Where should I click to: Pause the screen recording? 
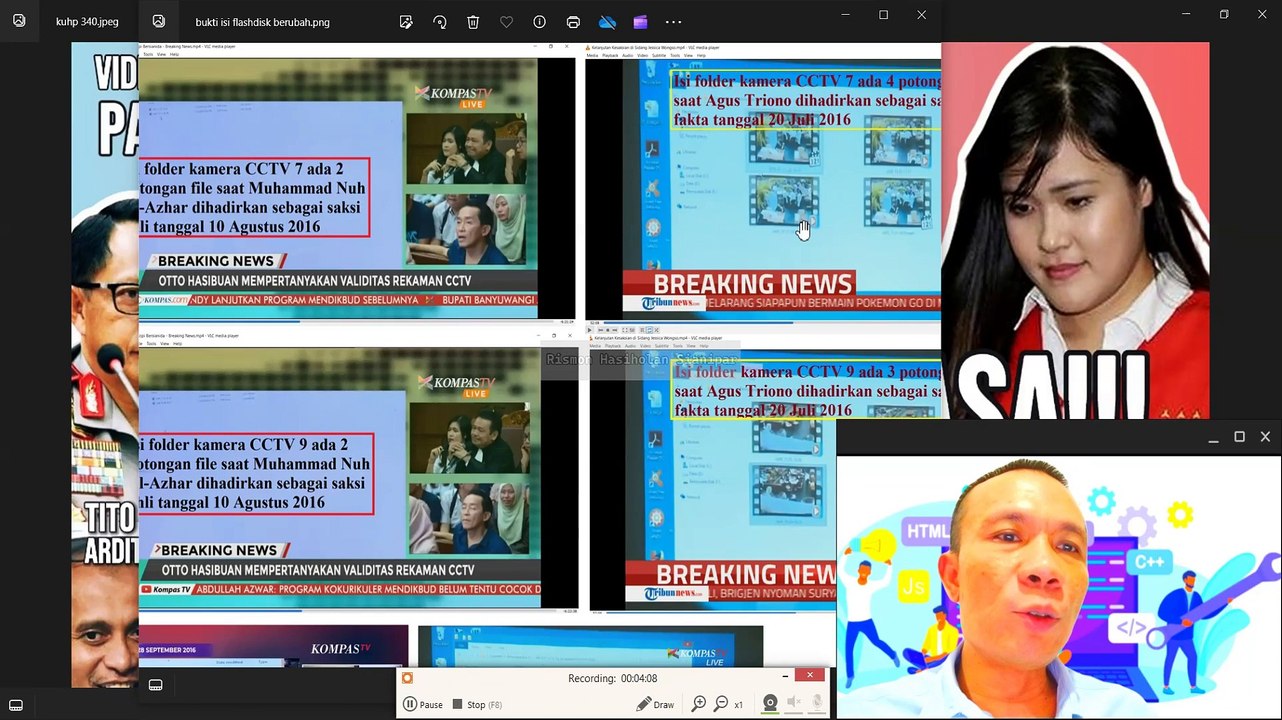423,704
